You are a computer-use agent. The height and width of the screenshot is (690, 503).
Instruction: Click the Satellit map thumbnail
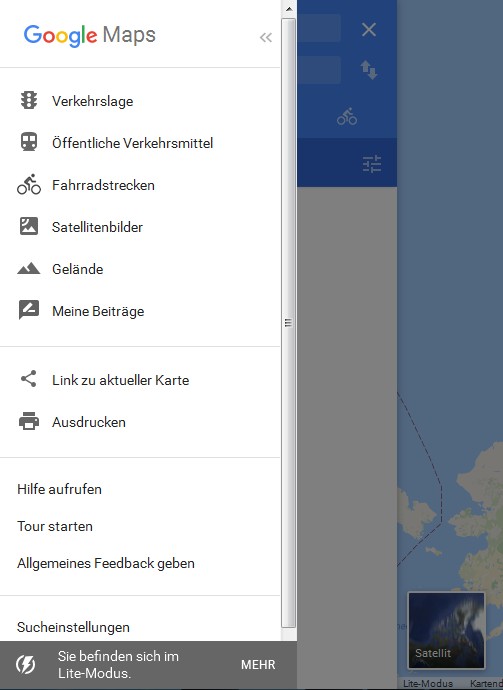point(446,630)
